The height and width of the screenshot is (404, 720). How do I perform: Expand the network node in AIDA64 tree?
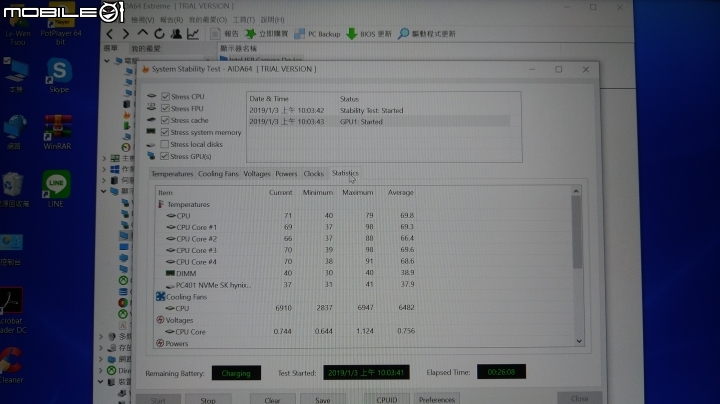pos(101,359)
